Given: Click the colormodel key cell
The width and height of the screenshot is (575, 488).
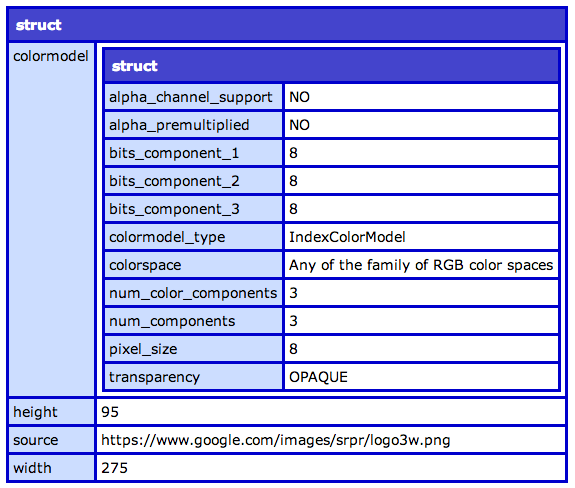Looking at the screenshot, I should 51,220.
